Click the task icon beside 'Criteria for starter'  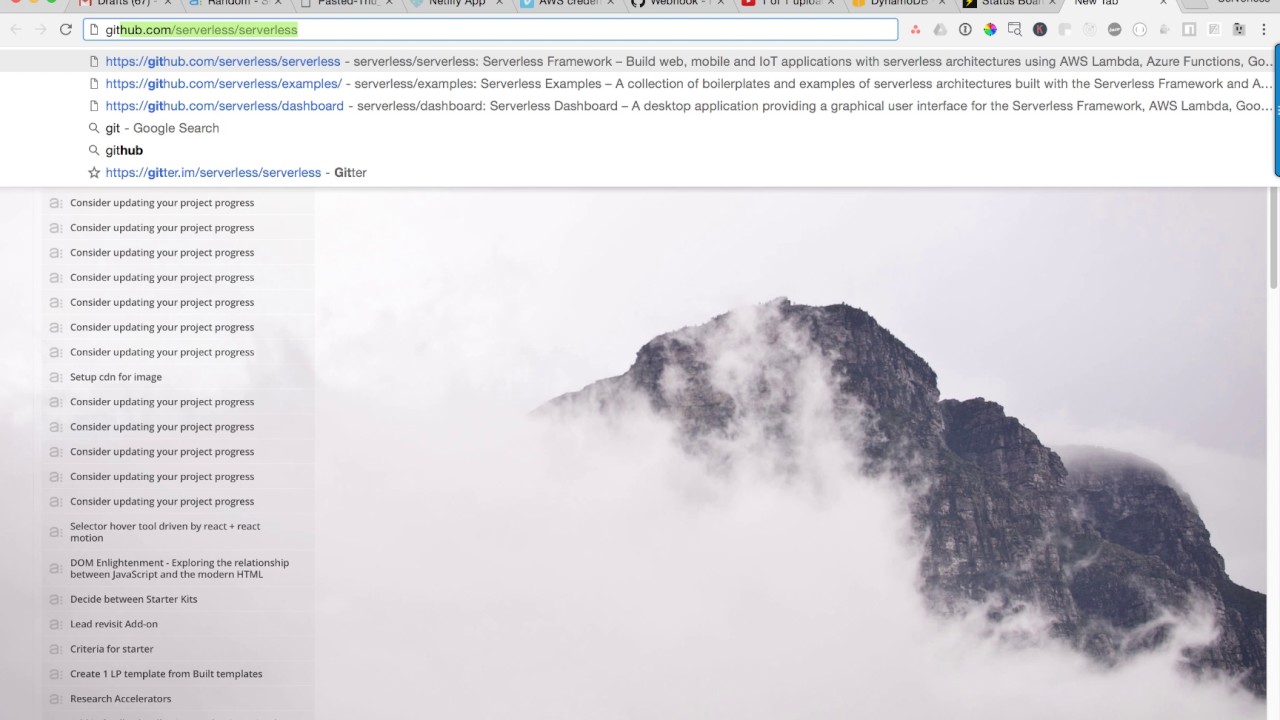coord(55,649)
